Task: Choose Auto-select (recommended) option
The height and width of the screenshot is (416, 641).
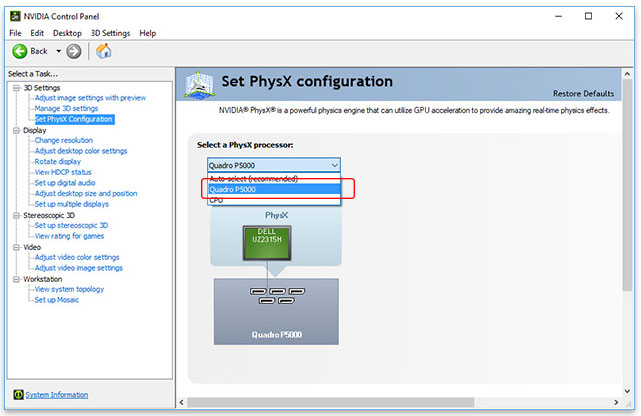Action: tap(274, 179)
